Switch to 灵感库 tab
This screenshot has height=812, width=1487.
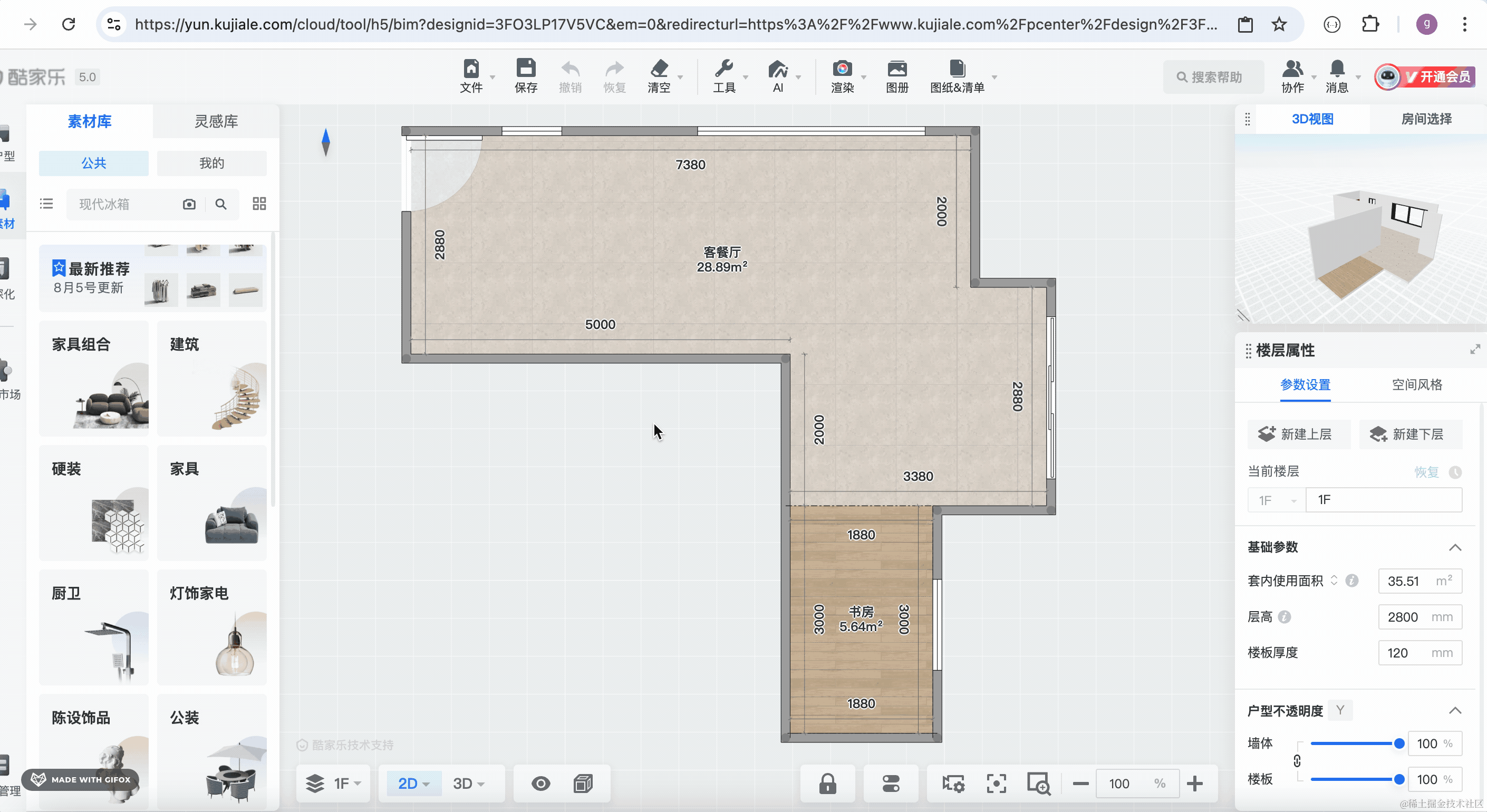pyautogui.click(x=216, y=121)
